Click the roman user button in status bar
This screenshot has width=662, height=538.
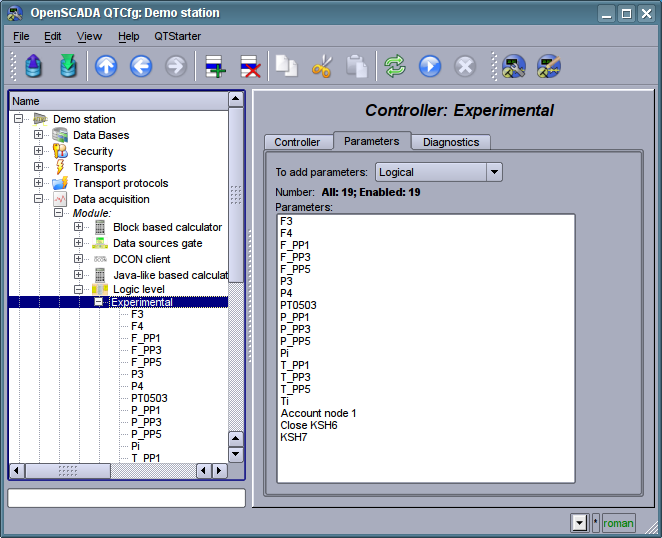(x=619, y=524)
